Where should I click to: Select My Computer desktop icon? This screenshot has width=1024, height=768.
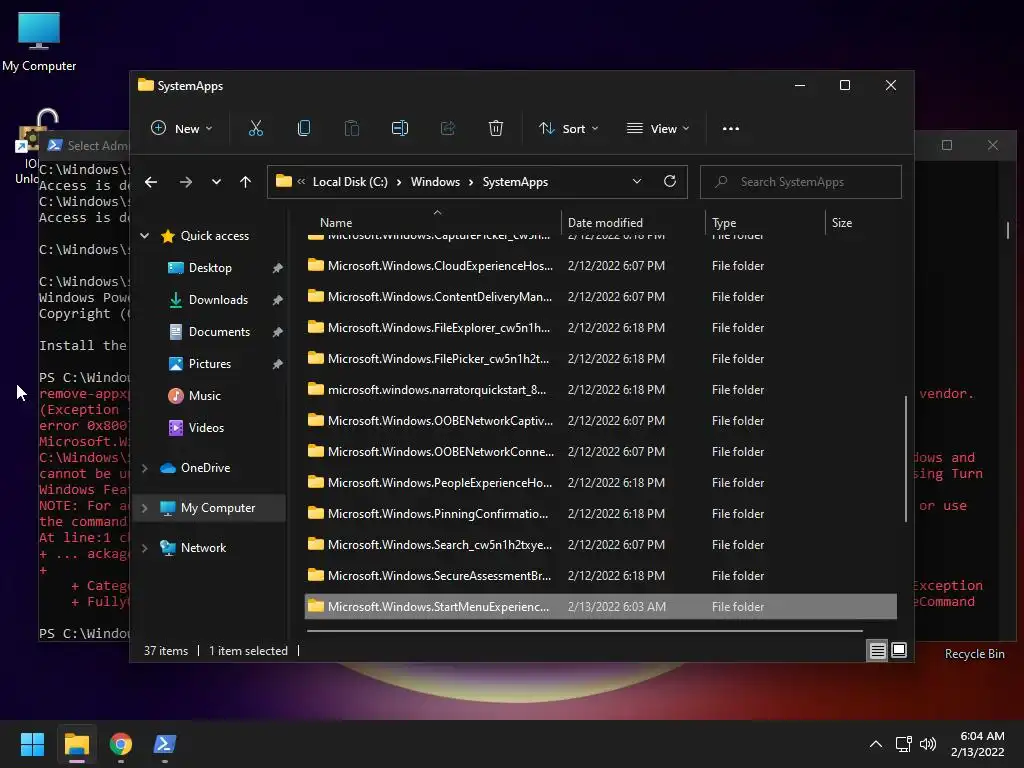39,41
